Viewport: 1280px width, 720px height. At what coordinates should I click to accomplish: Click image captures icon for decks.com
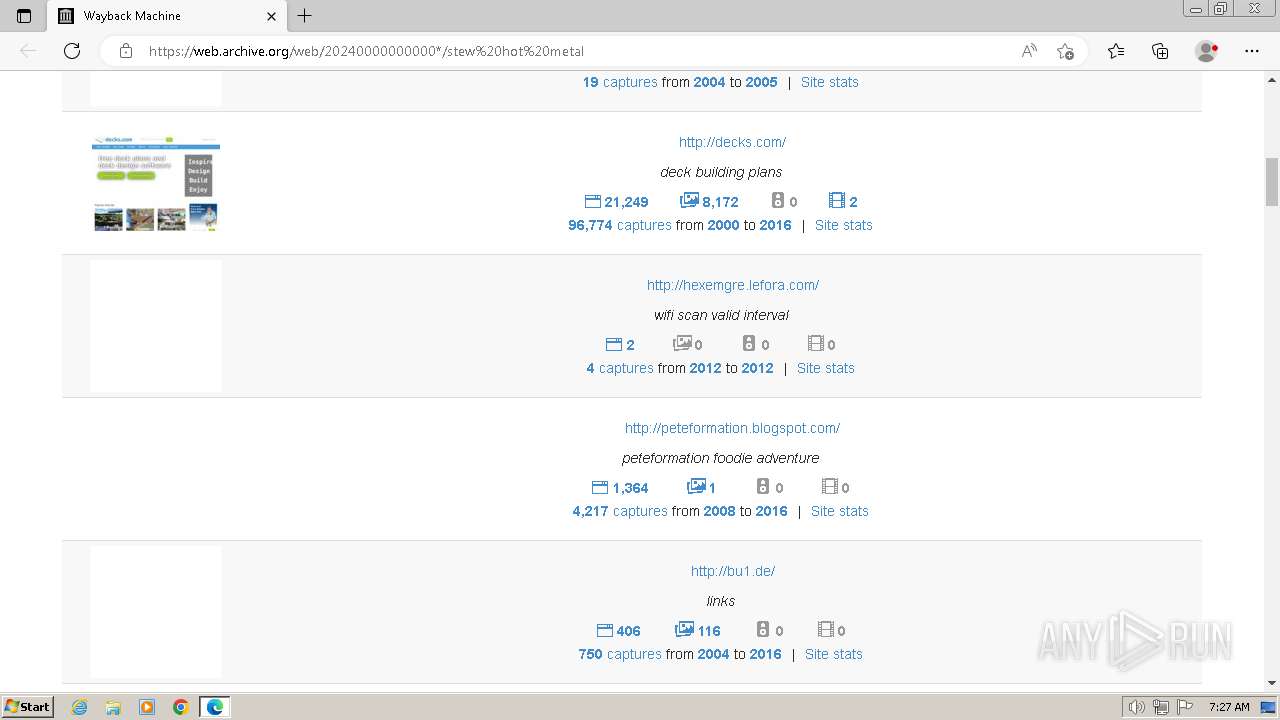689,201
